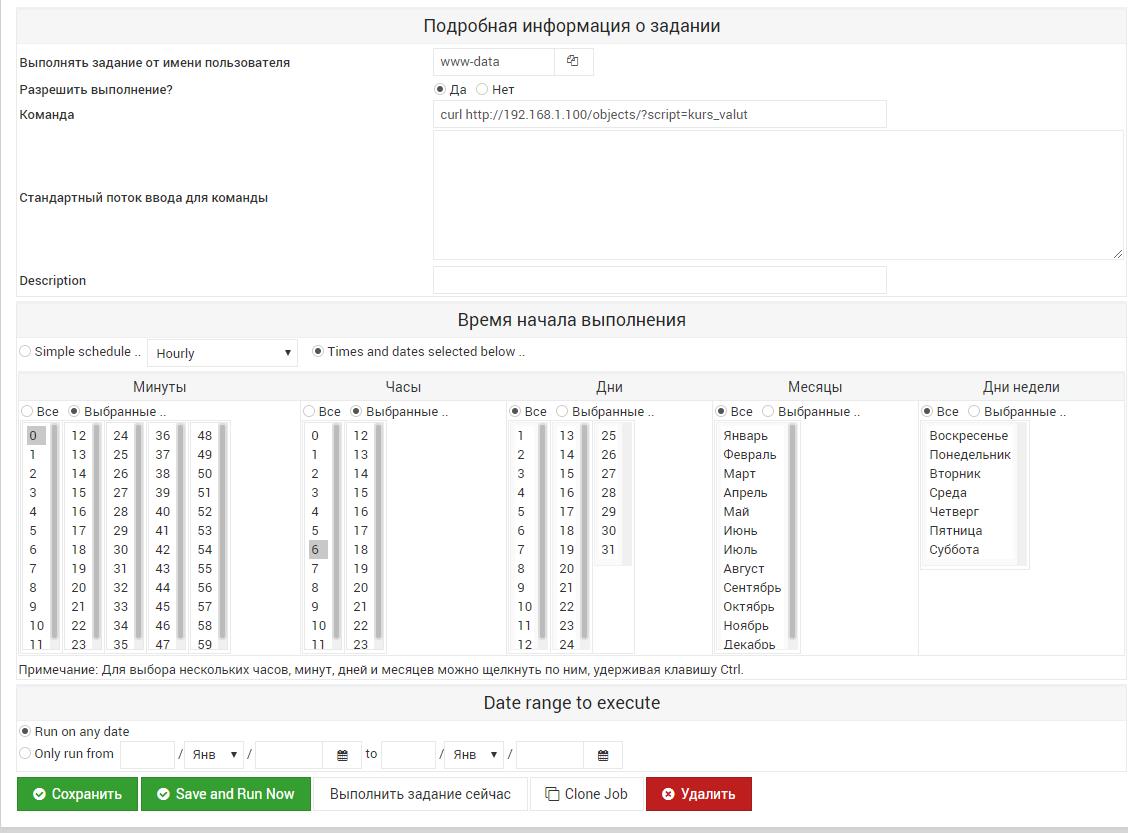Click the Clone Job button
This screenshot has width=1128, height=833.
(x=586, y=794)
